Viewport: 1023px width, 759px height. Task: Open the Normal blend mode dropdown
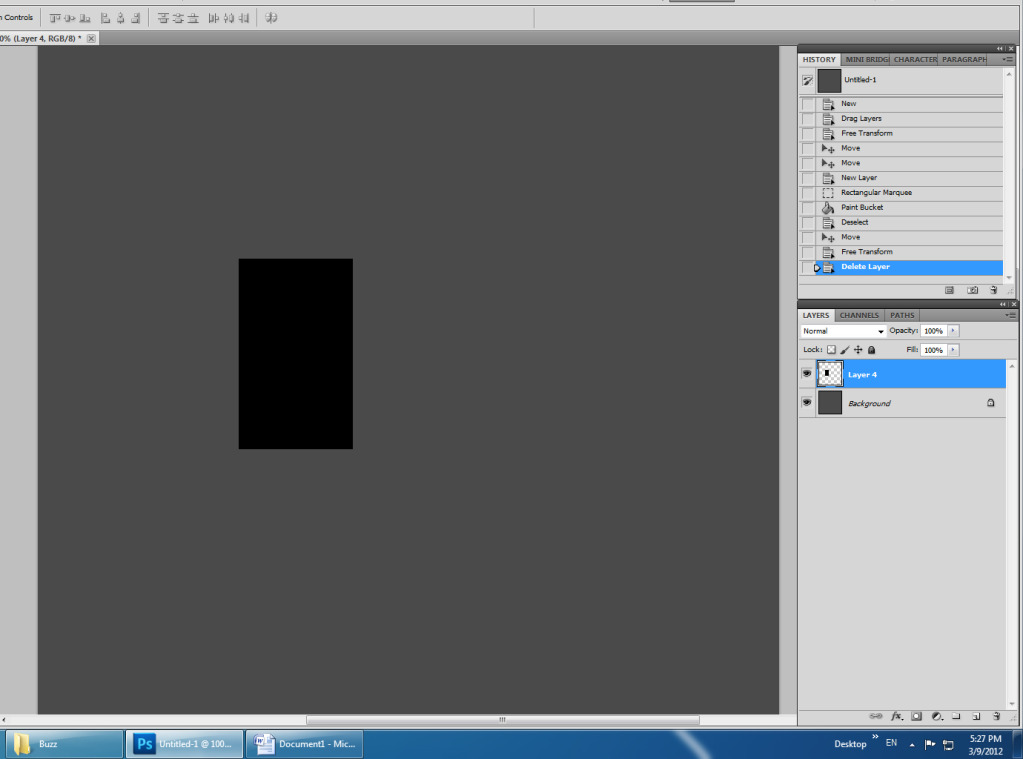843,332
